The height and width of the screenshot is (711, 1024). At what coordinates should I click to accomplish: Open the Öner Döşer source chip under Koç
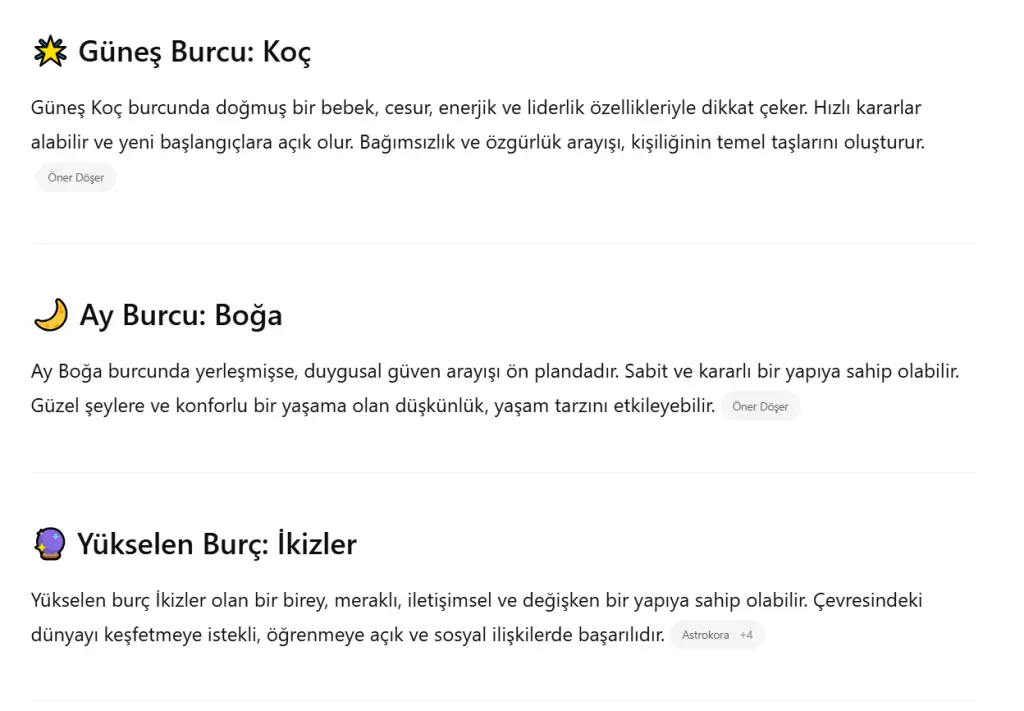tap(76, 178)
